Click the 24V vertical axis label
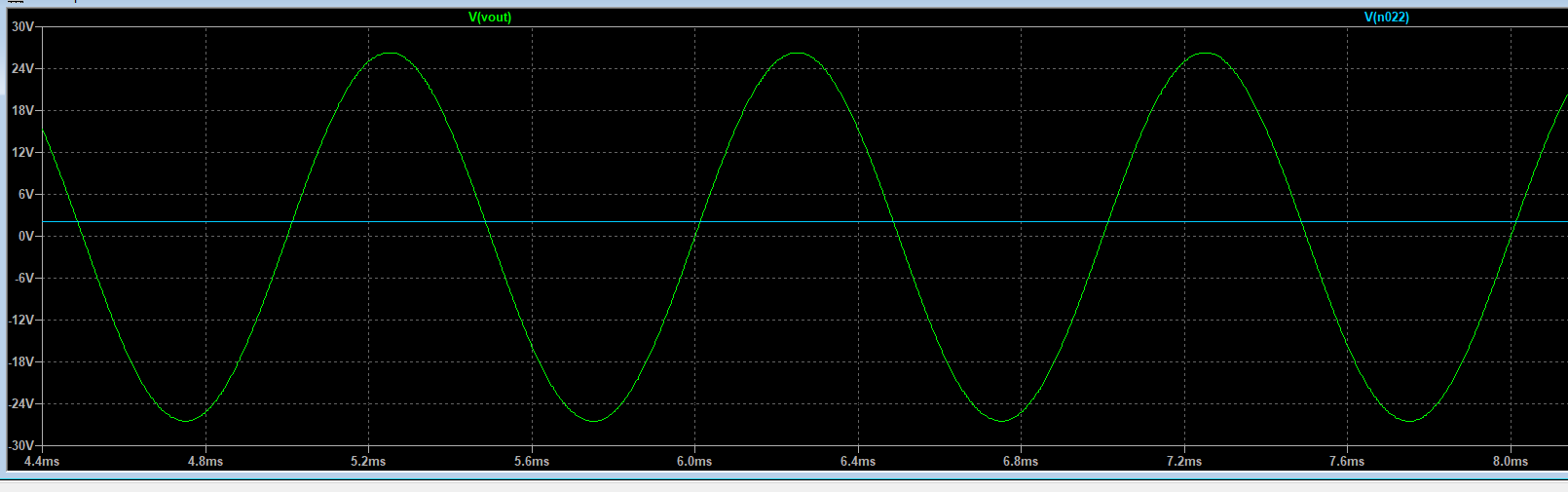The image size is (1568, 492). (22, 69)
